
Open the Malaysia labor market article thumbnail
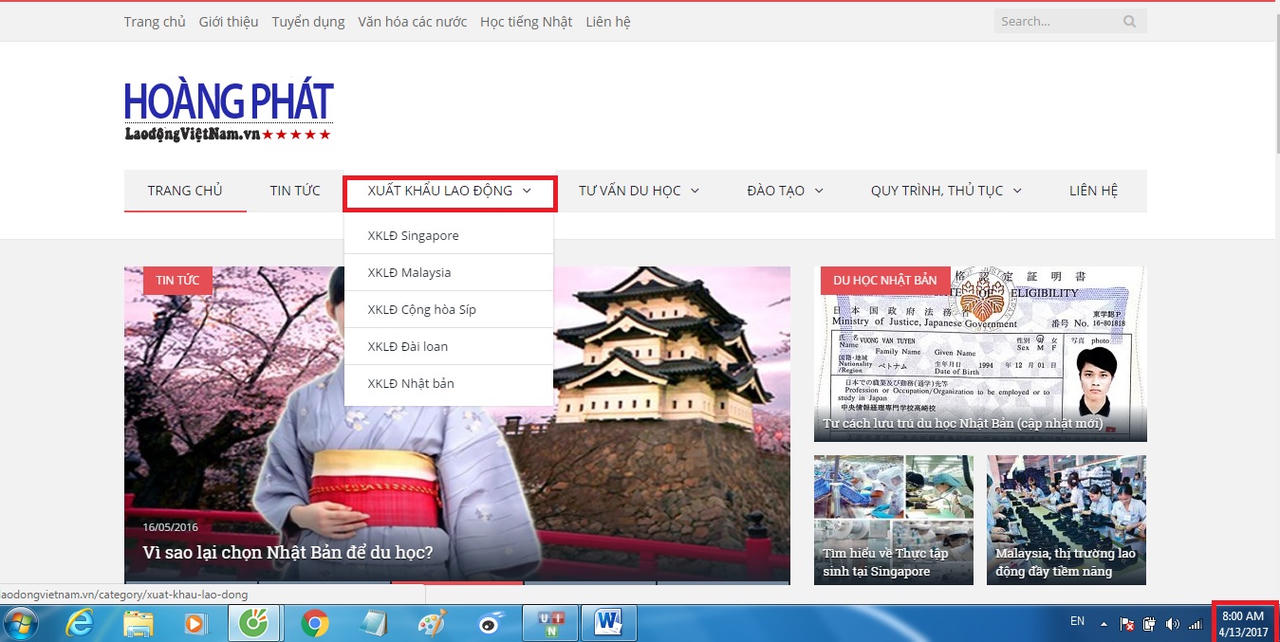(x=1066, y=520)
